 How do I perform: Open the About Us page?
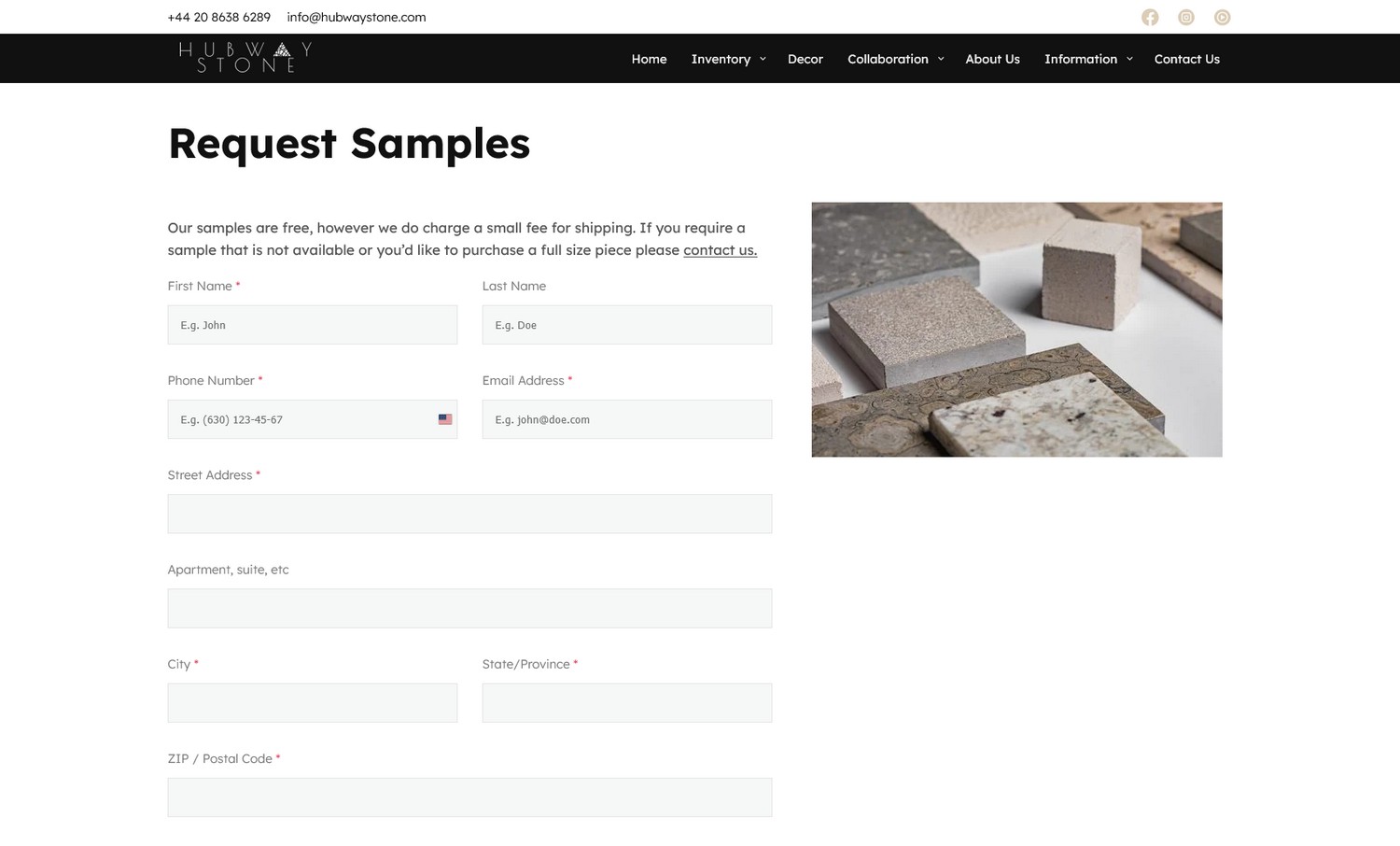[x=992, y=59]
